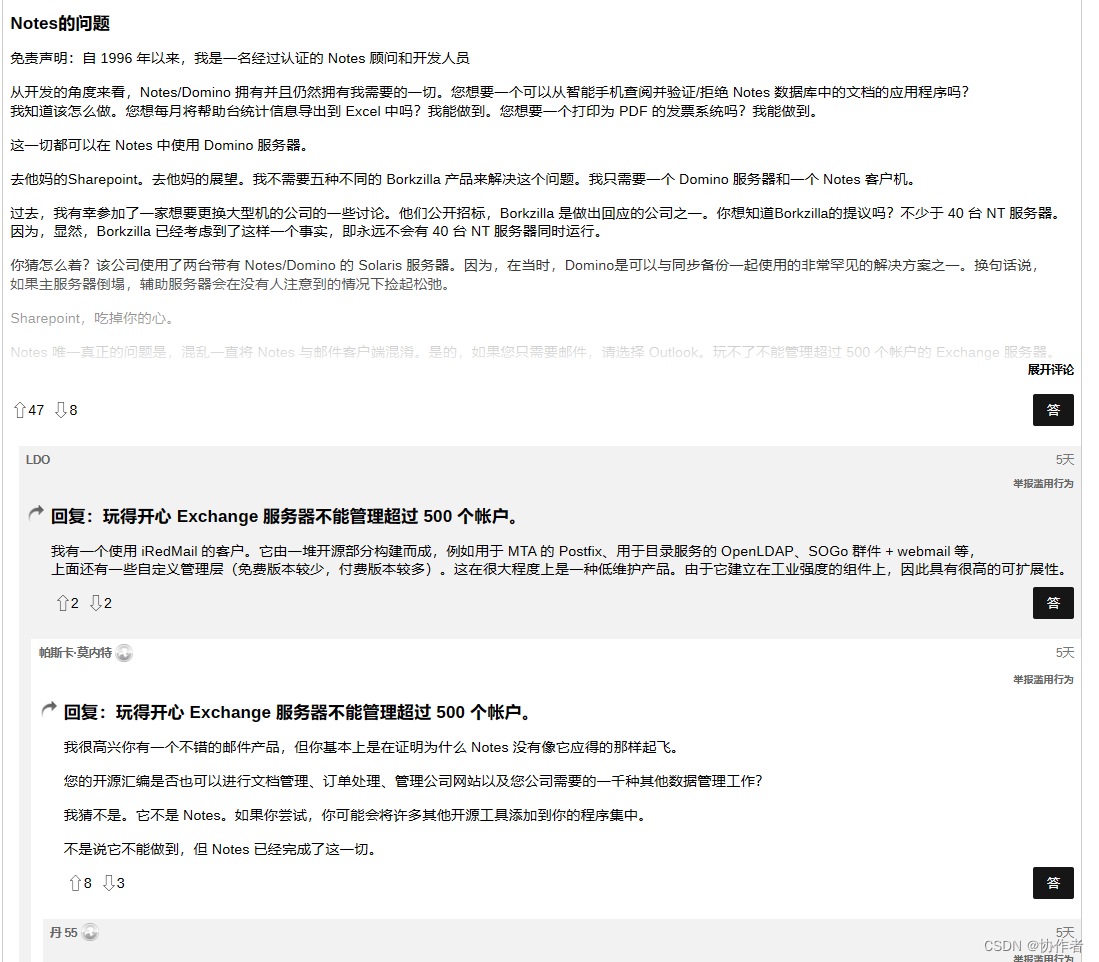Report abuse on 帕斯卡·莫内特's comment

(x=1043, y=680)
